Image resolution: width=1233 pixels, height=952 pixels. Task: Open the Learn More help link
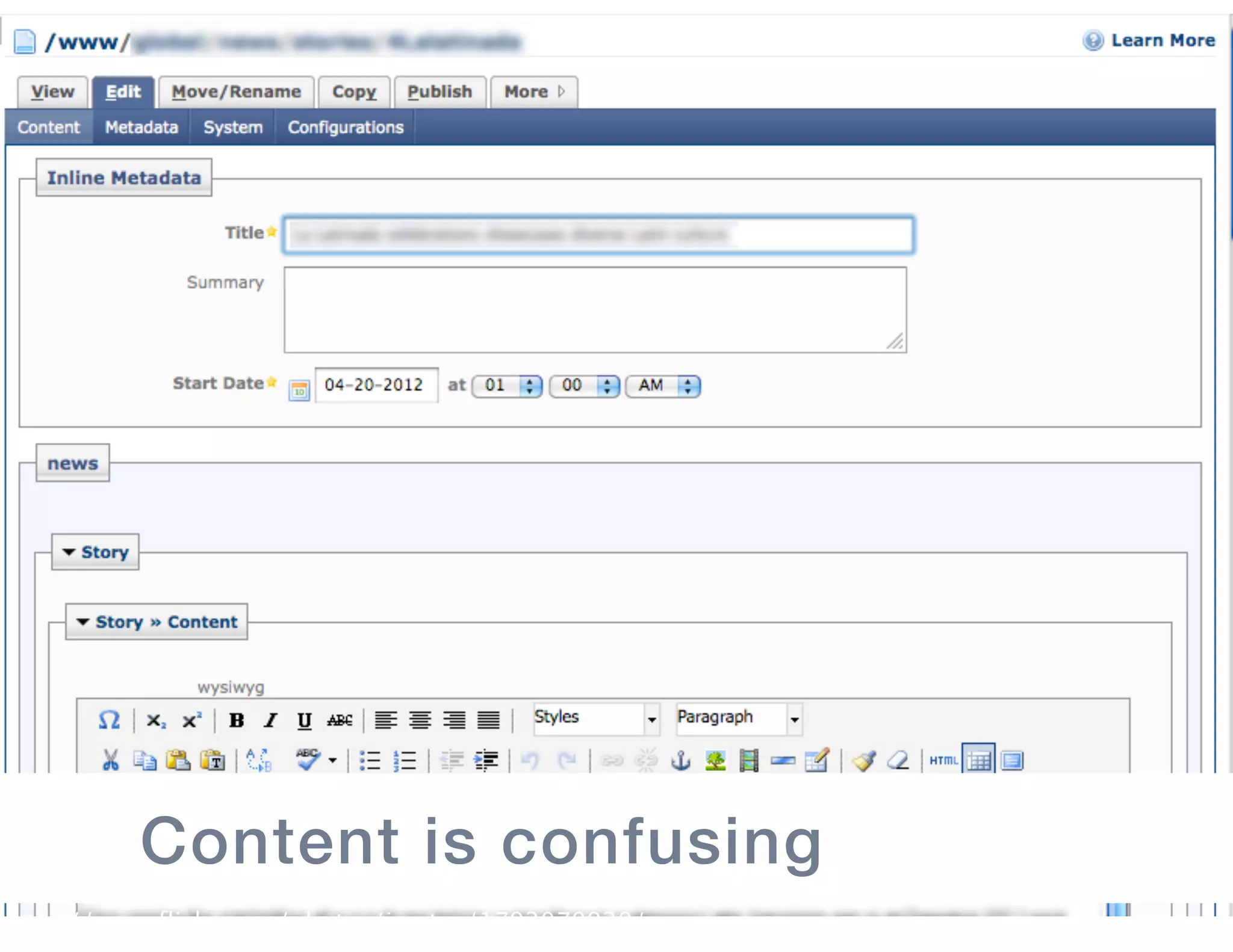pyautogui.click(x=1149, y=40)
